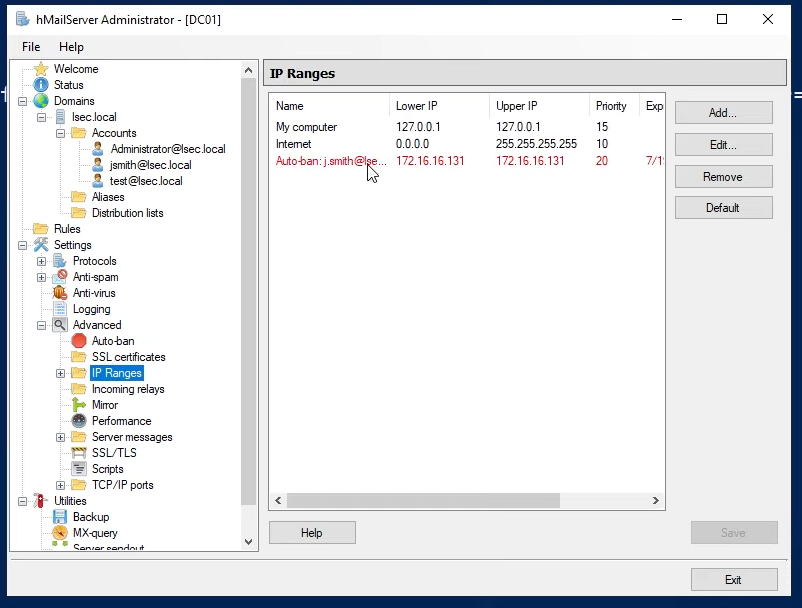Click the list's horizontal scrollbar right arrow
The image size is (802, 608).
(x=656, y=501)
